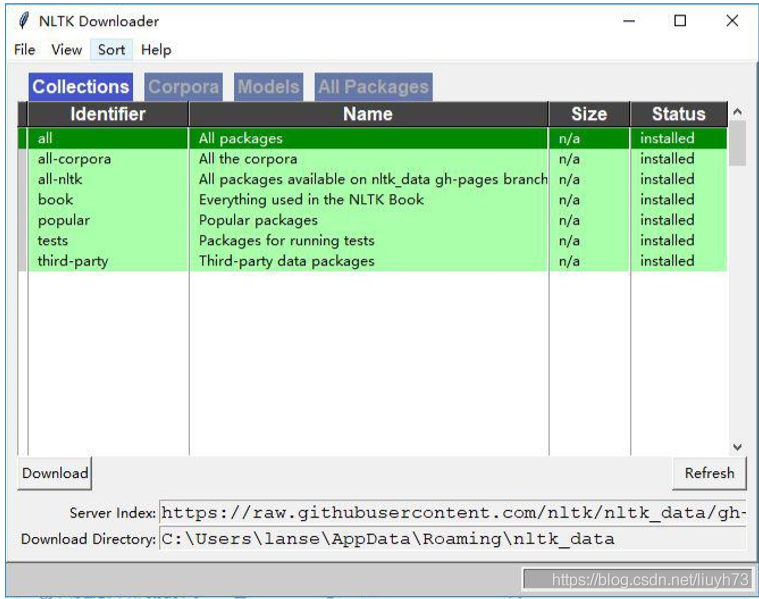Viewport: 759px width, 599px height.
Task: Switch to the Models tab
Action: coord(268,87)
